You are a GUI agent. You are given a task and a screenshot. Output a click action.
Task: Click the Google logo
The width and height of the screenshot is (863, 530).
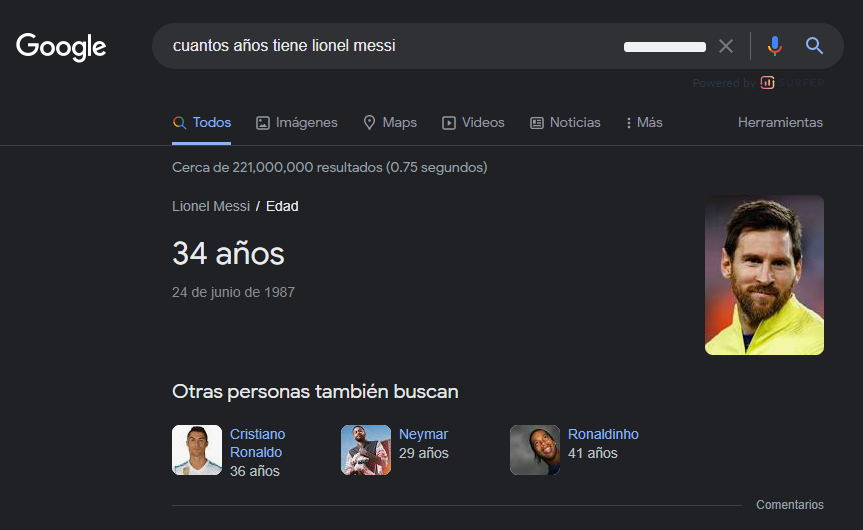pyautogui.click(x=61, y=47)
